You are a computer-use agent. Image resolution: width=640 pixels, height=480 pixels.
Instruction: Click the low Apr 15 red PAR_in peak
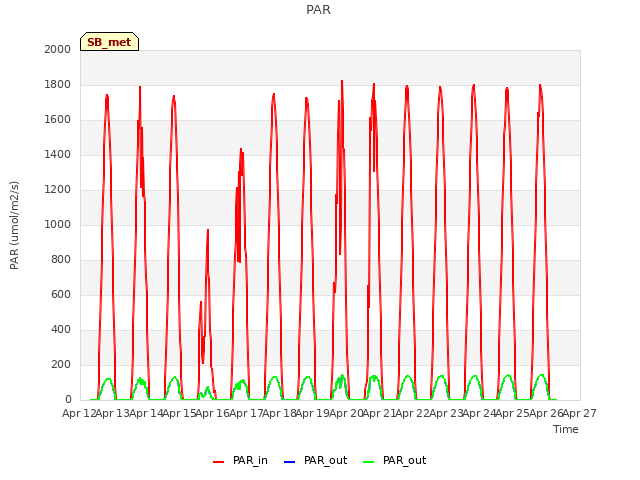pos(208,230)
